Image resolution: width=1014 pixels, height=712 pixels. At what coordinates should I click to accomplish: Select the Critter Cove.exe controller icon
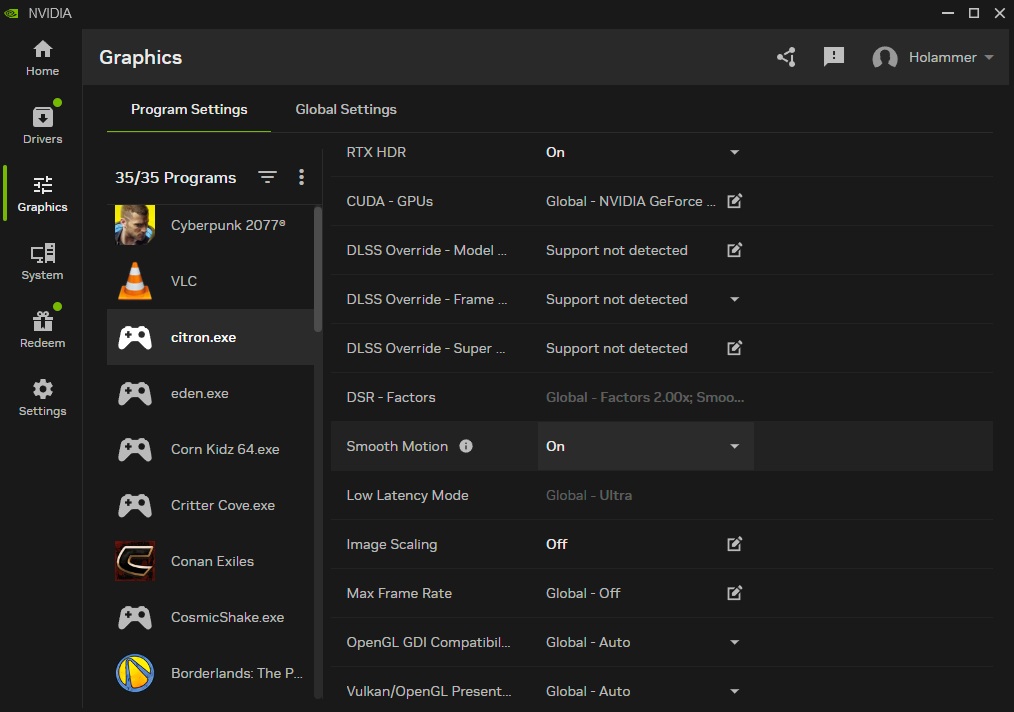(x=135, y=505)
